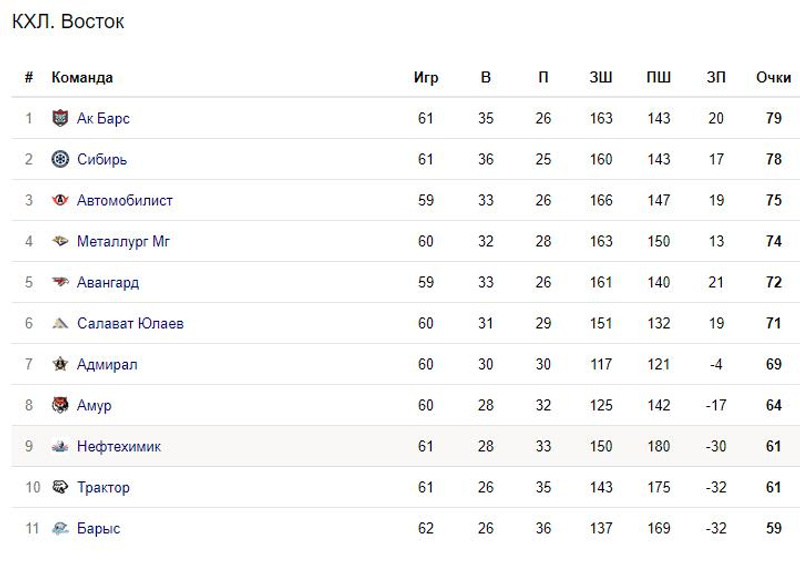This screenshot has height=563, width=800.
Task: Open the Металлург Мг team link
Action: pyautogui.click(x=123, y=242)
